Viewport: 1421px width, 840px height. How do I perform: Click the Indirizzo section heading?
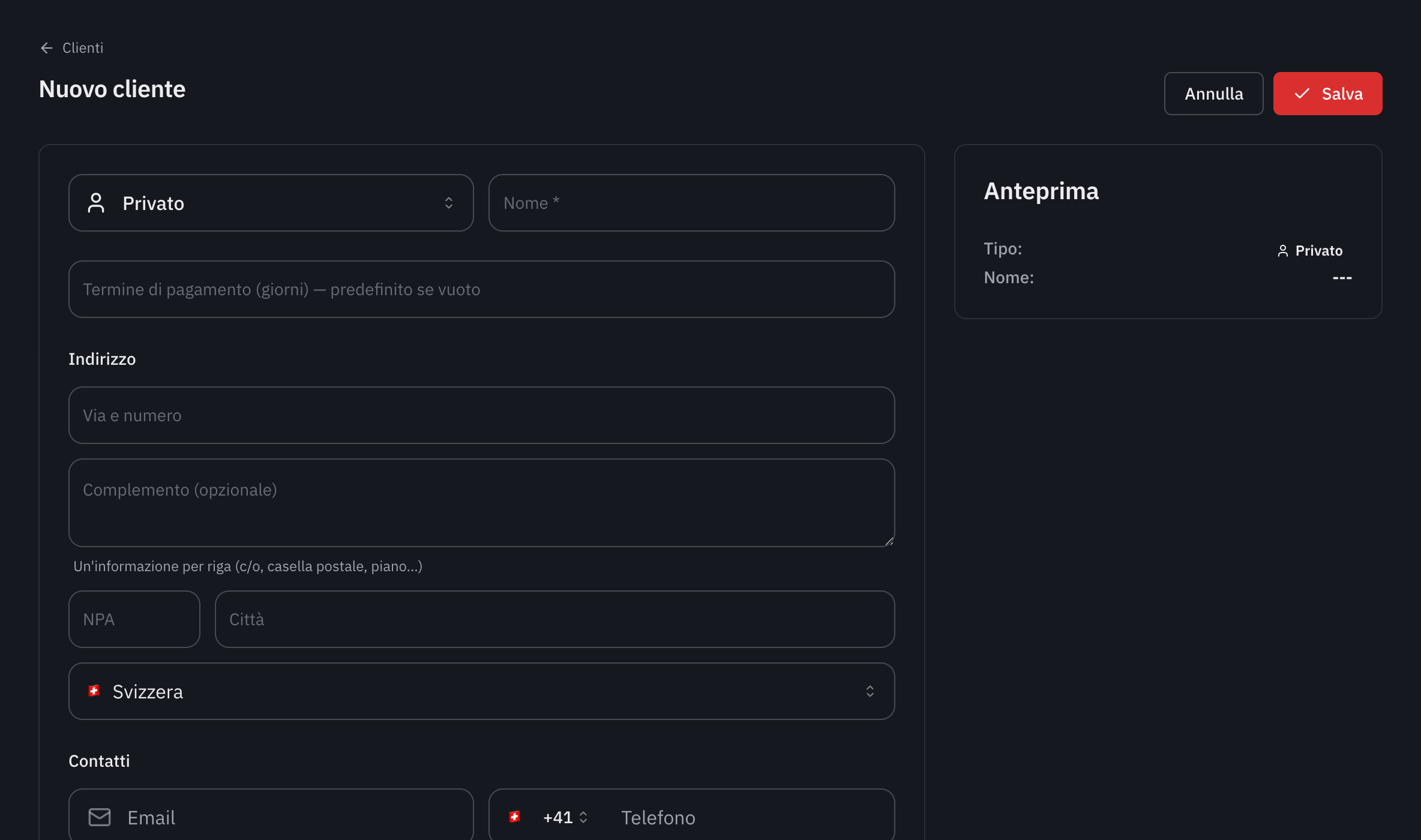pos(102,359)
